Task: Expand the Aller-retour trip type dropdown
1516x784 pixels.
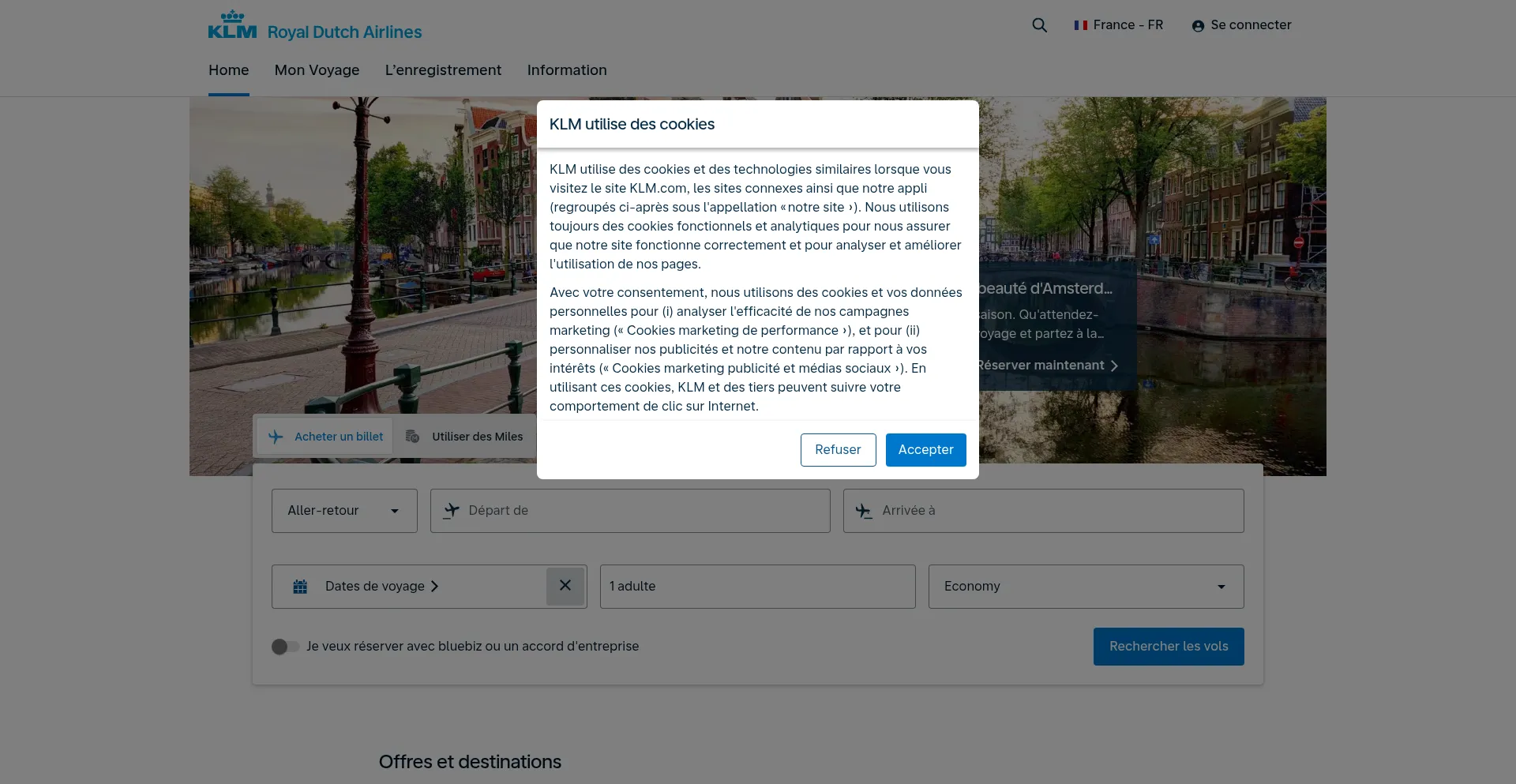Action: click(x=344, y=511)
